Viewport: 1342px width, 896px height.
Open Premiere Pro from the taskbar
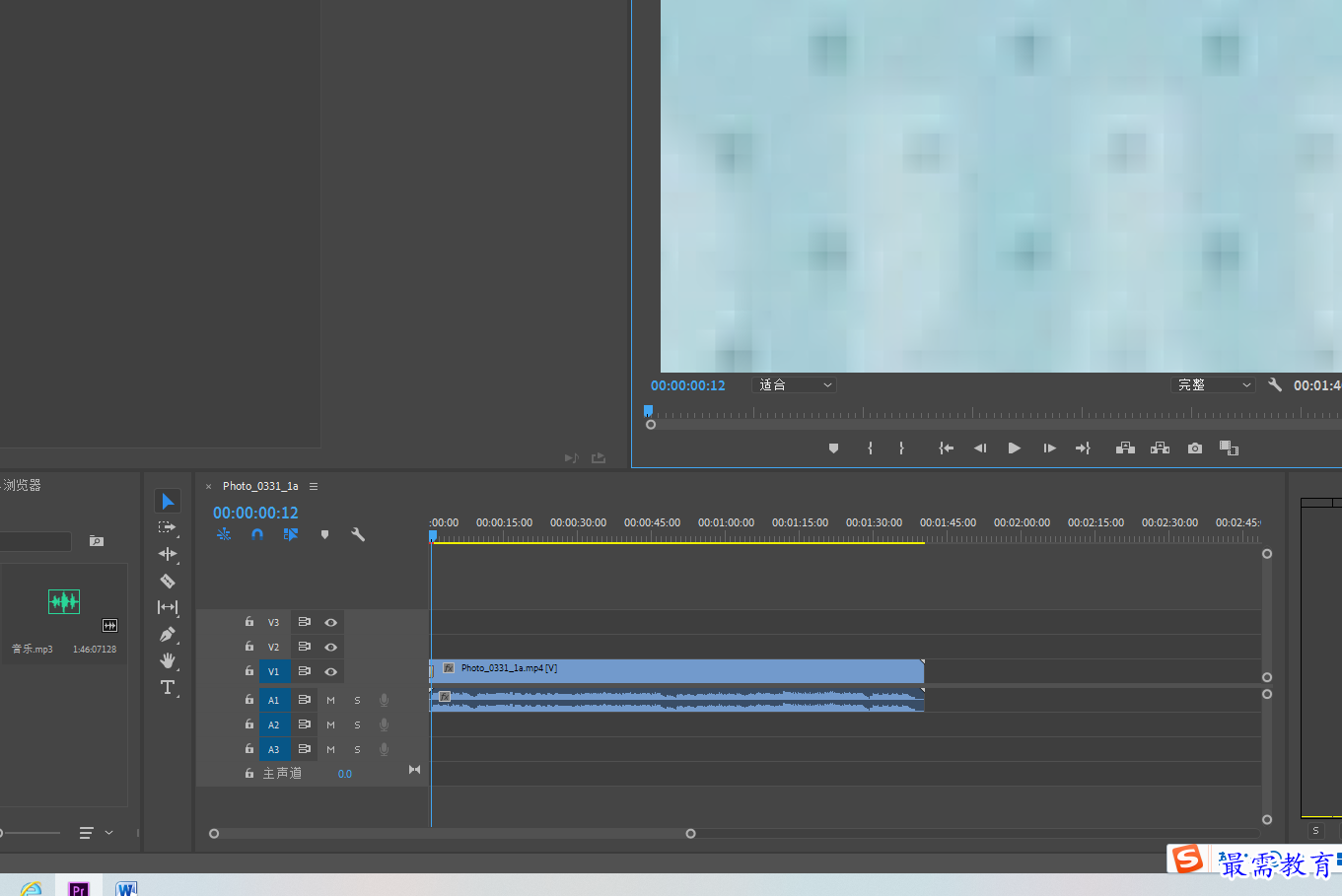click(x=79, y=887)
